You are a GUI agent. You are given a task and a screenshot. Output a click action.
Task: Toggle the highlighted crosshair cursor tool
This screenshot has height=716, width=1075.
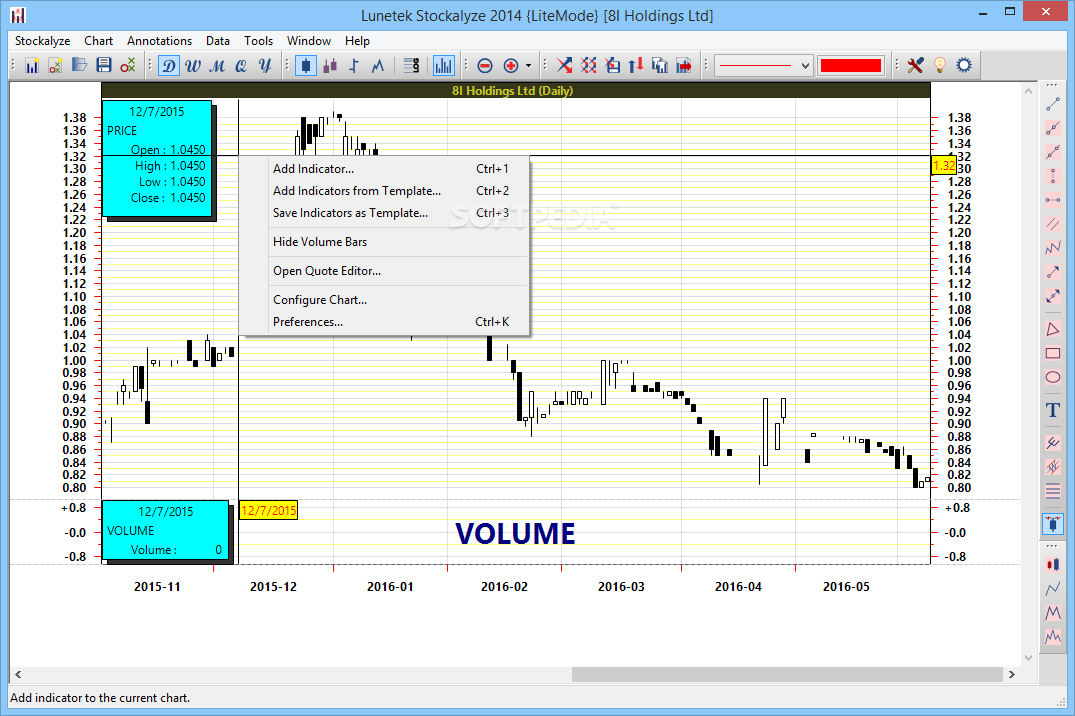pos(1053,524)
